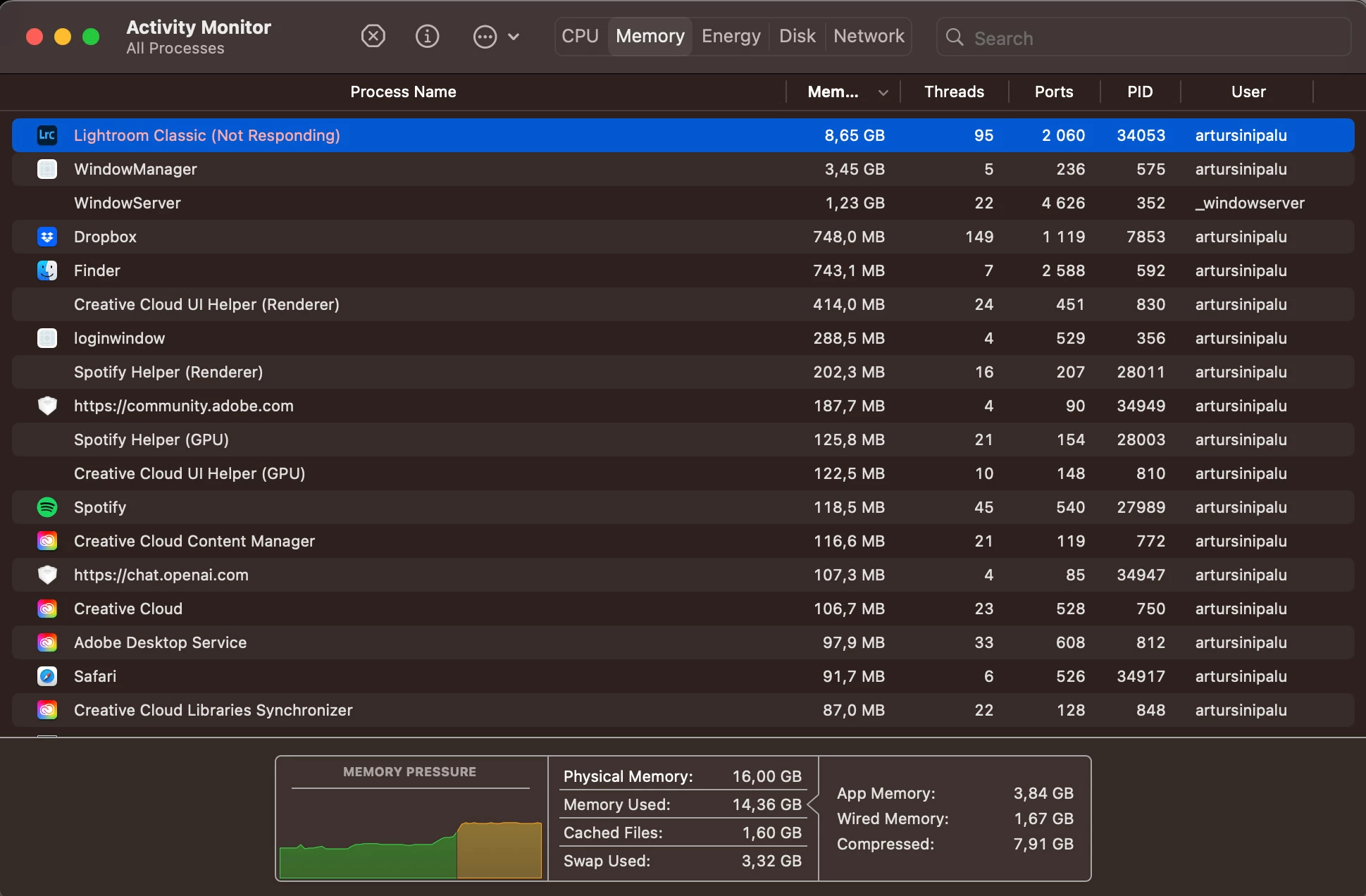Click the Dropbox app icon
Viewport: 1366px width, 896px height.
point(46,237)
